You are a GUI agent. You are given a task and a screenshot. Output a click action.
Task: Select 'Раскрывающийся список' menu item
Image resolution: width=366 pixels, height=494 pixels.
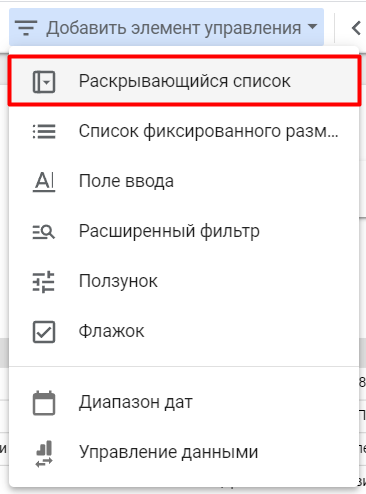pos(184,81)
